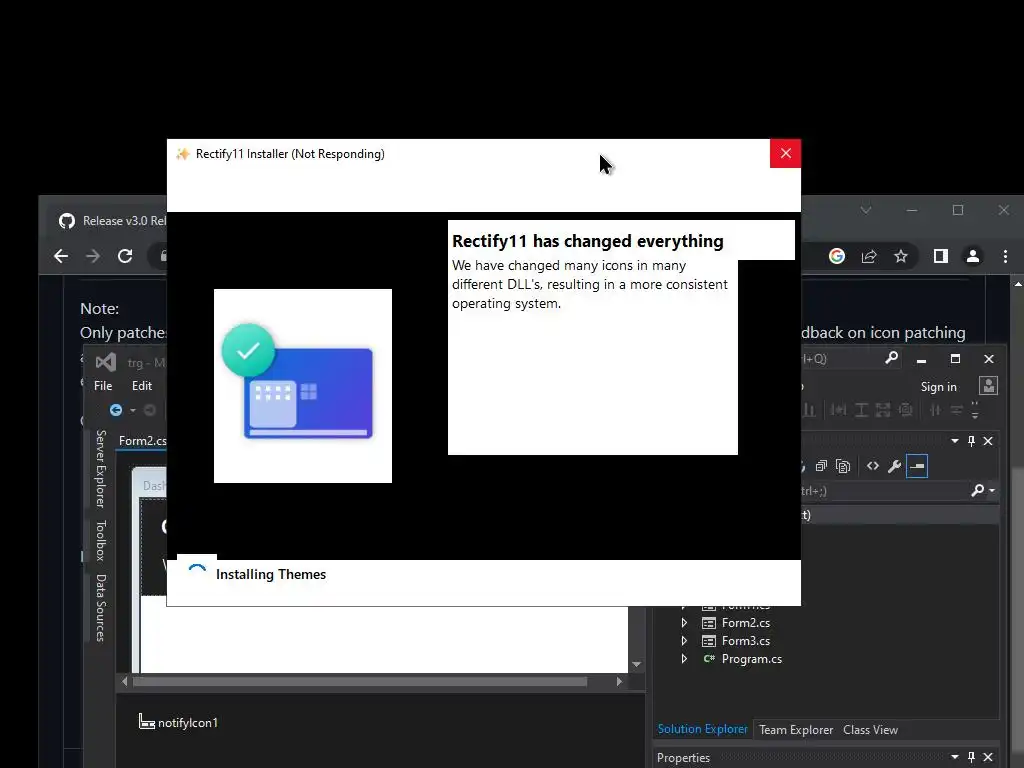Viewport: 1024px width, 768px height.
Task: Select Form3.cs in Solution Explorer
Action: (x=745, y=641)
